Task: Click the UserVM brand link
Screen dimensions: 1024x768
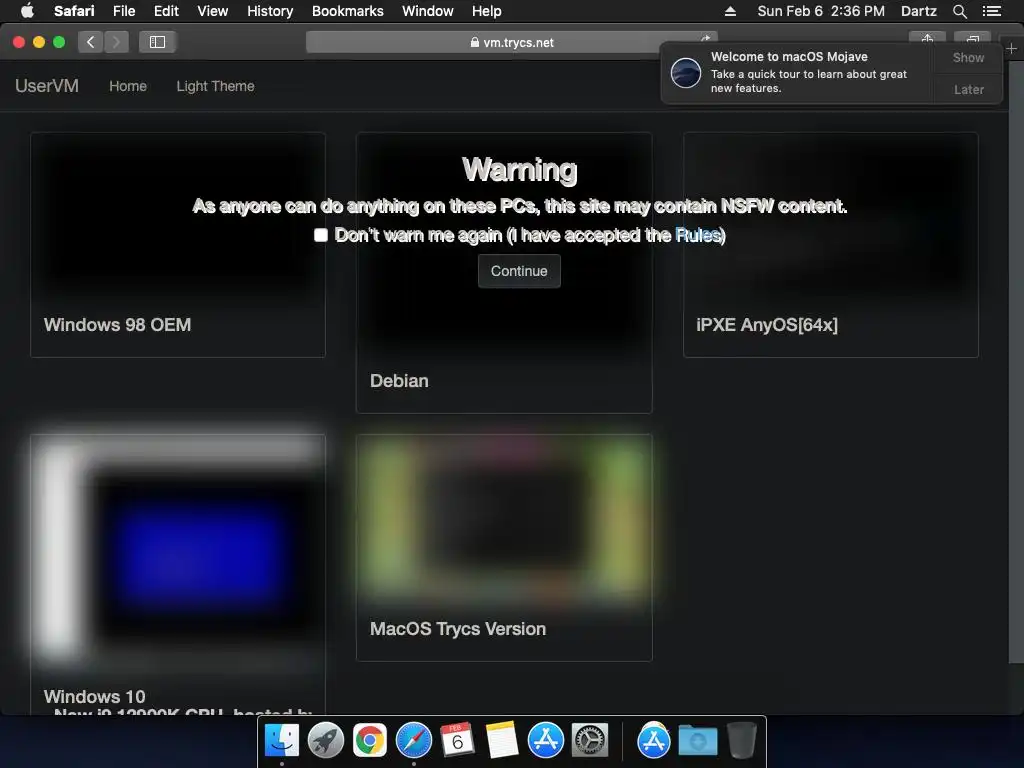Action: click(x=47, y=86)
